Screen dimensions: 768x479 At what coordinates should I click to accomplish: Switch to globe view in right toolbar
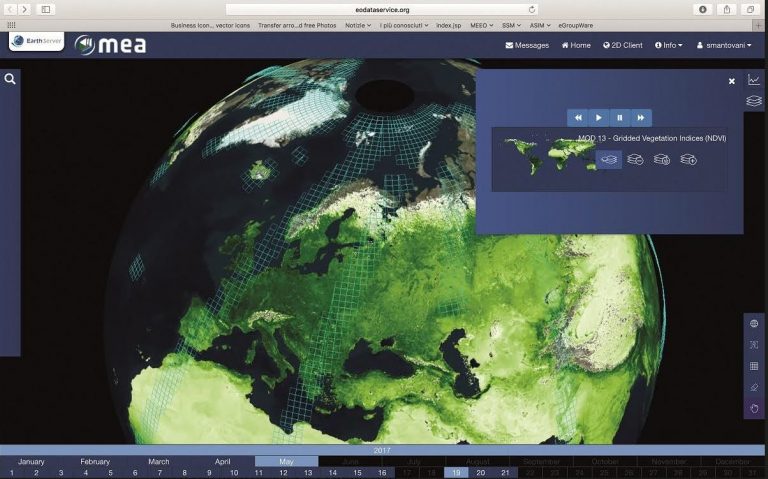click(754, 323)
